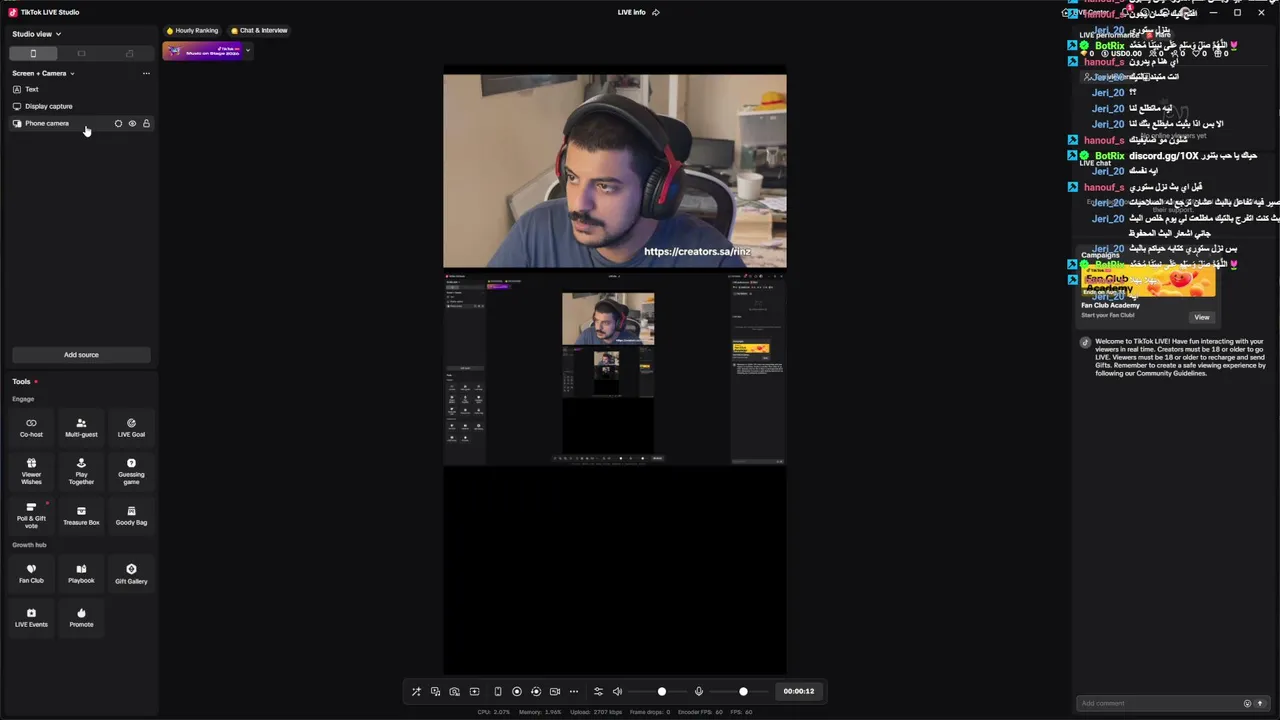Select the Display capture source

[x=81, y=106]
